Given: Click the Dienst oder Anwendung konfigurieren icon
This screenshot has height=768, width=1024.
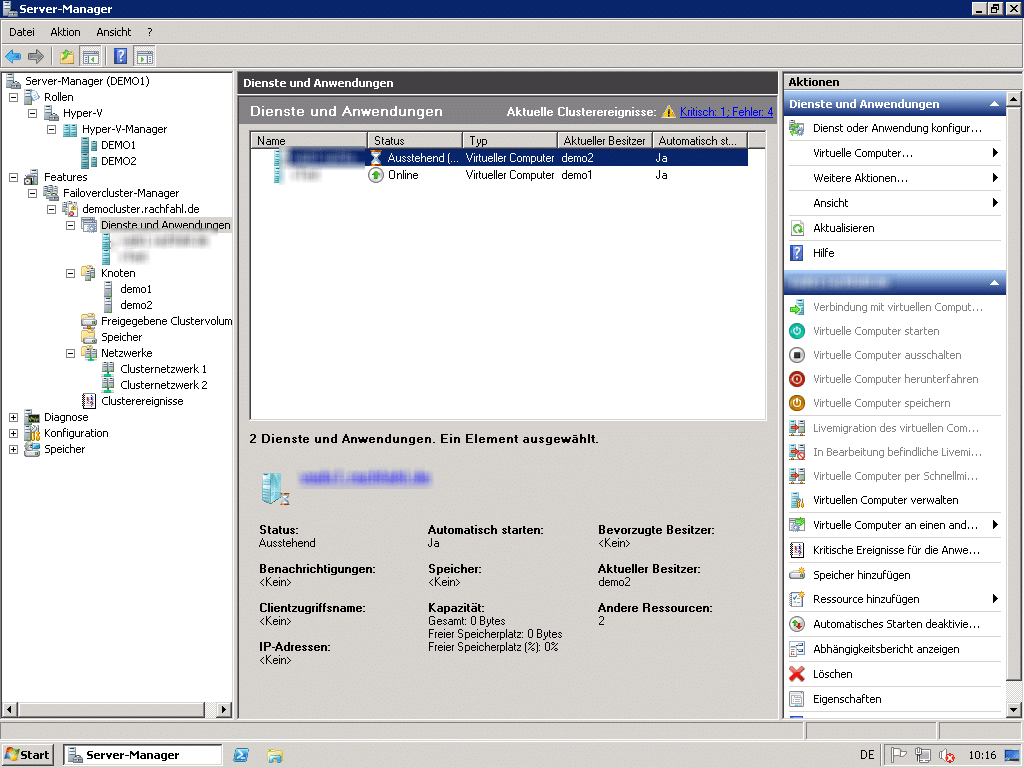Looking at the screenshot, I should (x=797, y=128).
